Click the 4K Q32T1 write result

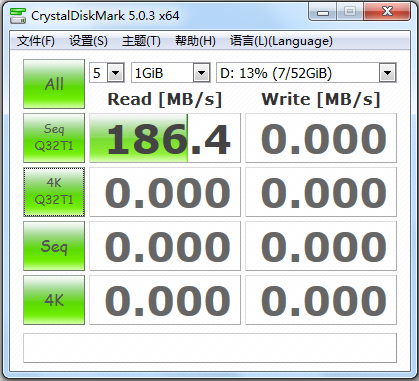point(321,192)
